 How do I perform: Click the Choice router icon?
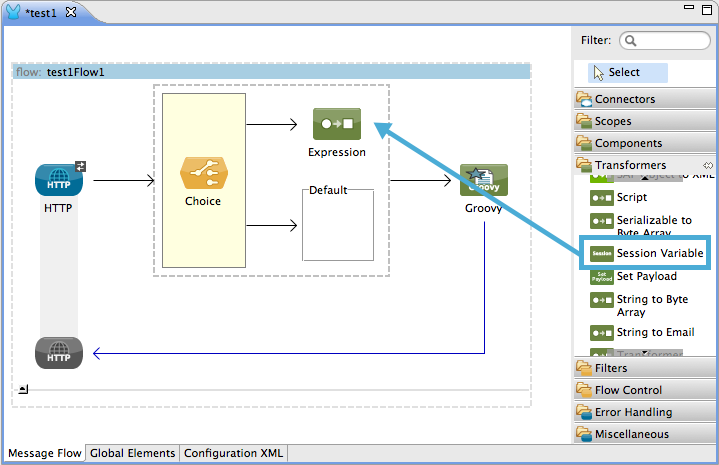(203, 173)
